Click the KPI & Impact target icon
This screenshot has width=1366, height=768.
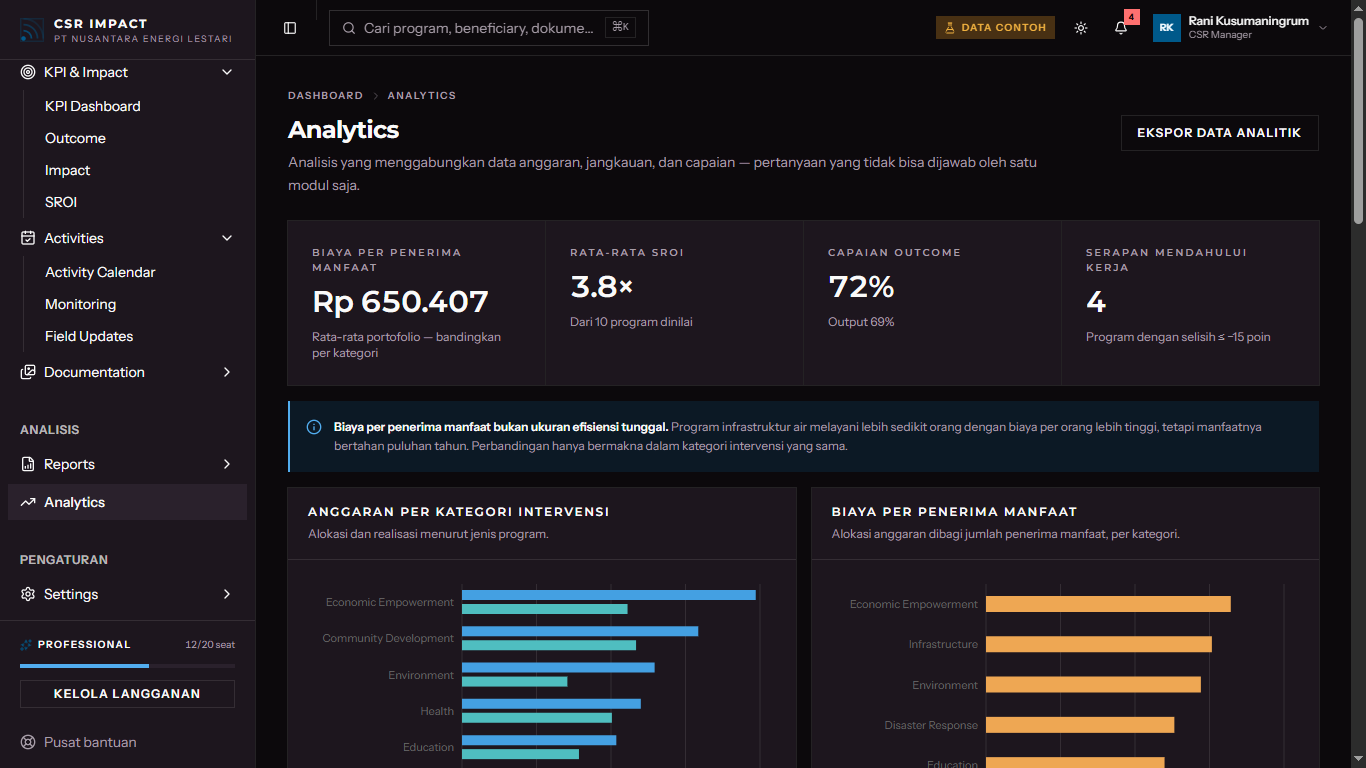point(28,72)
